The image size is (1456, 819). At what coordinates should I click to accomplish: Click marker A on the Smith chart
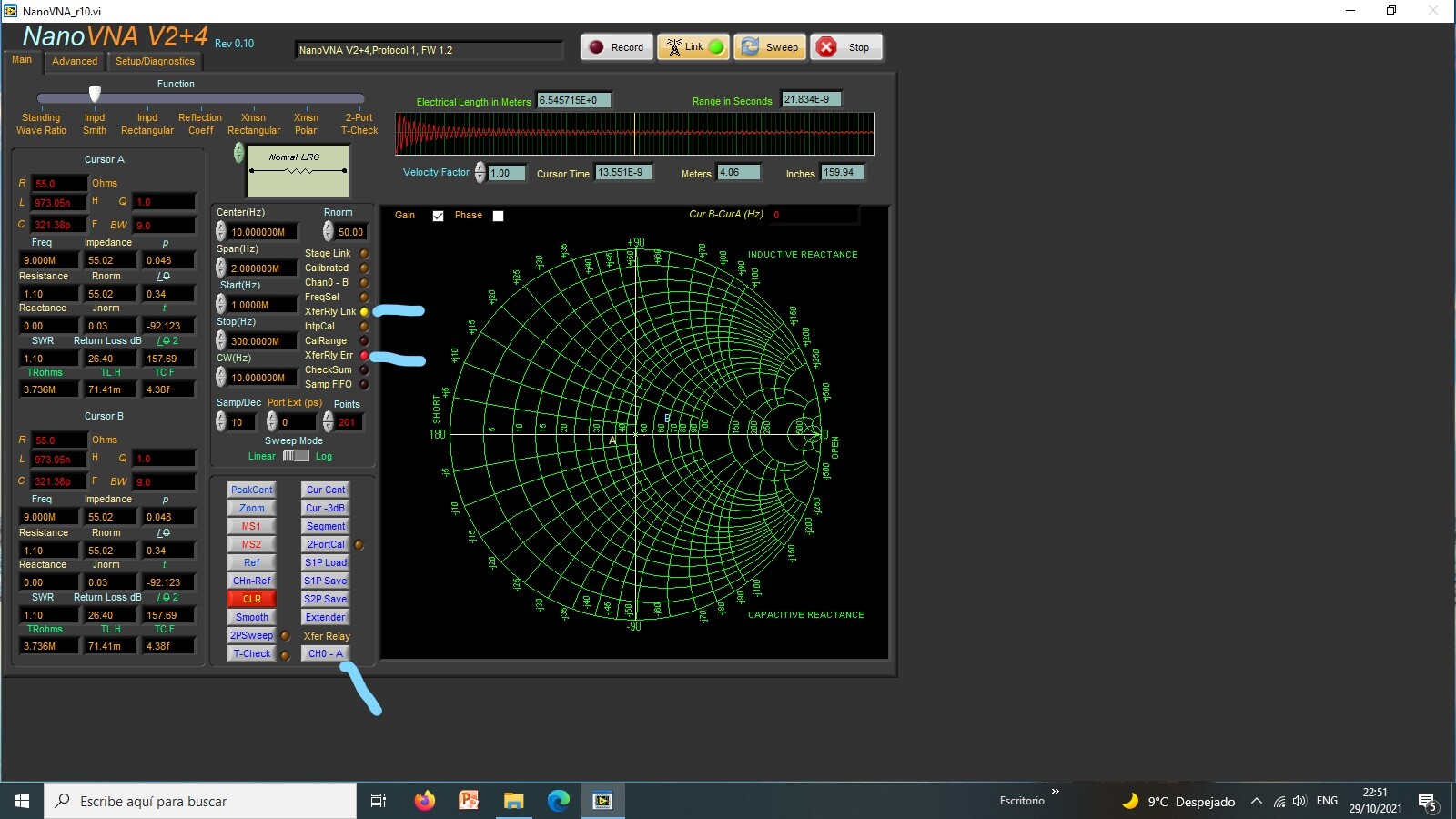pyautogui.click(x=612, y=440)
